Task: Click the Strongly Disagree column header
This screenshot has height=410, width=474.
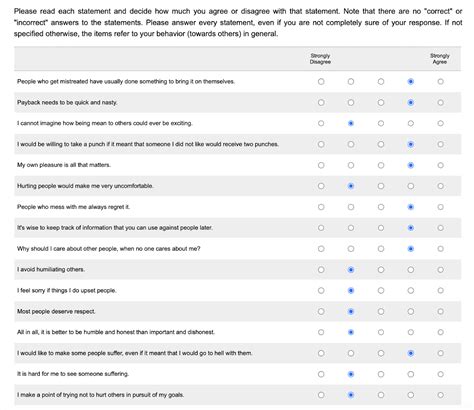Action: 320,59
